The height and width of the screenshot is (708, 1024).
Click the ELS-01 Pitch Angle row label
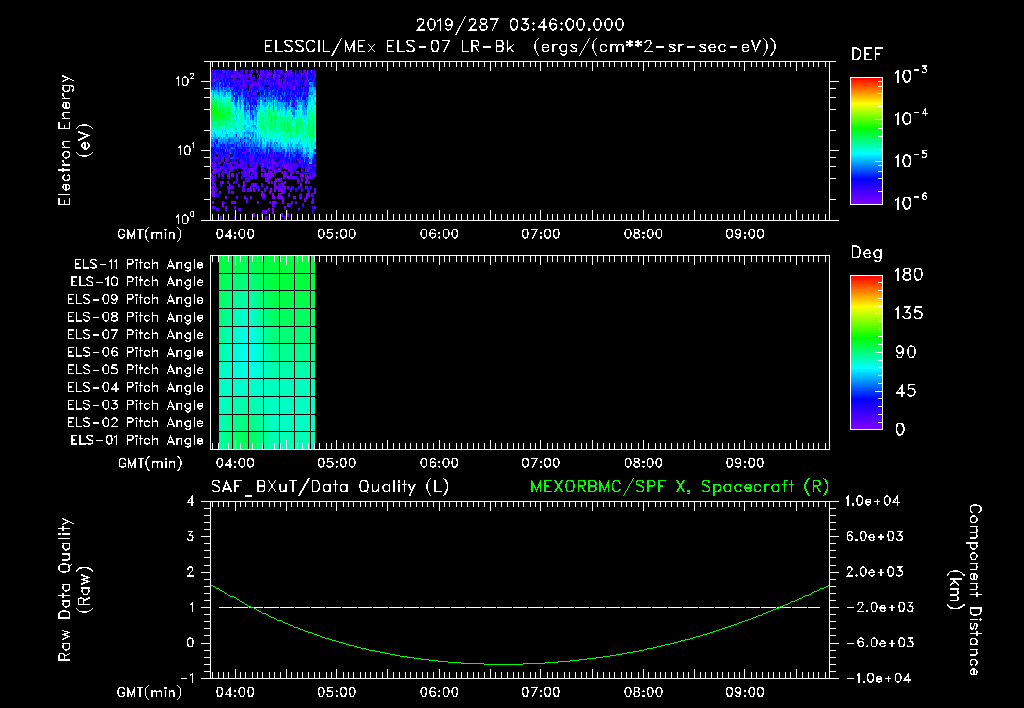(137, 440)
